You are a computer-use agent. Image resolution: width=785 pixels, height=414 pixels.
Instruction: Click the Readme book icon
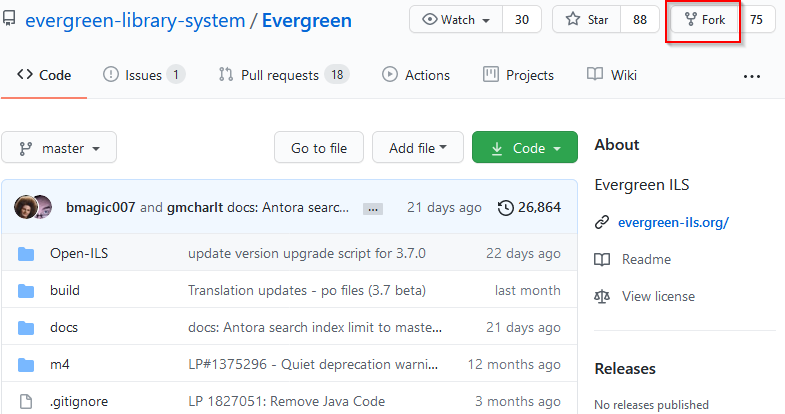click(602, 259)
